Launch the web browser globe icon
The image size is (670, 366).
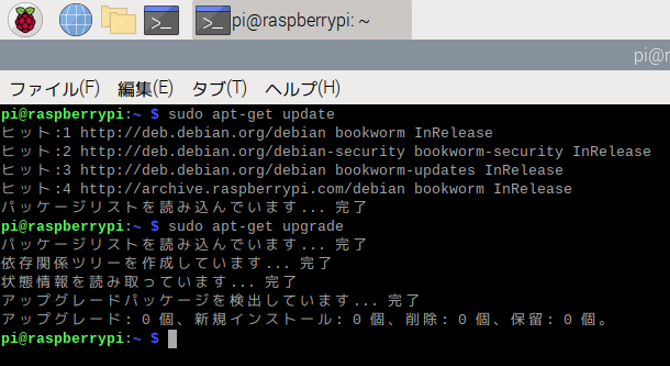75,20
